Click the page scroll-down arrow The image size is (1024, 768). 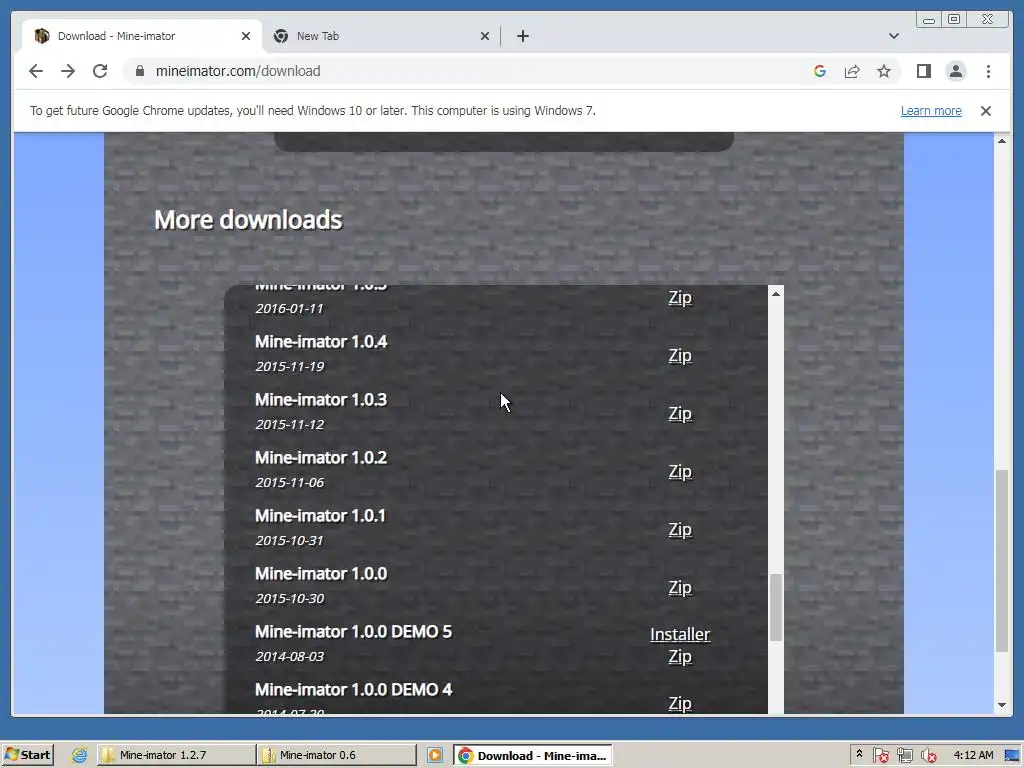pyautogui.click(x=1002, y=705)
